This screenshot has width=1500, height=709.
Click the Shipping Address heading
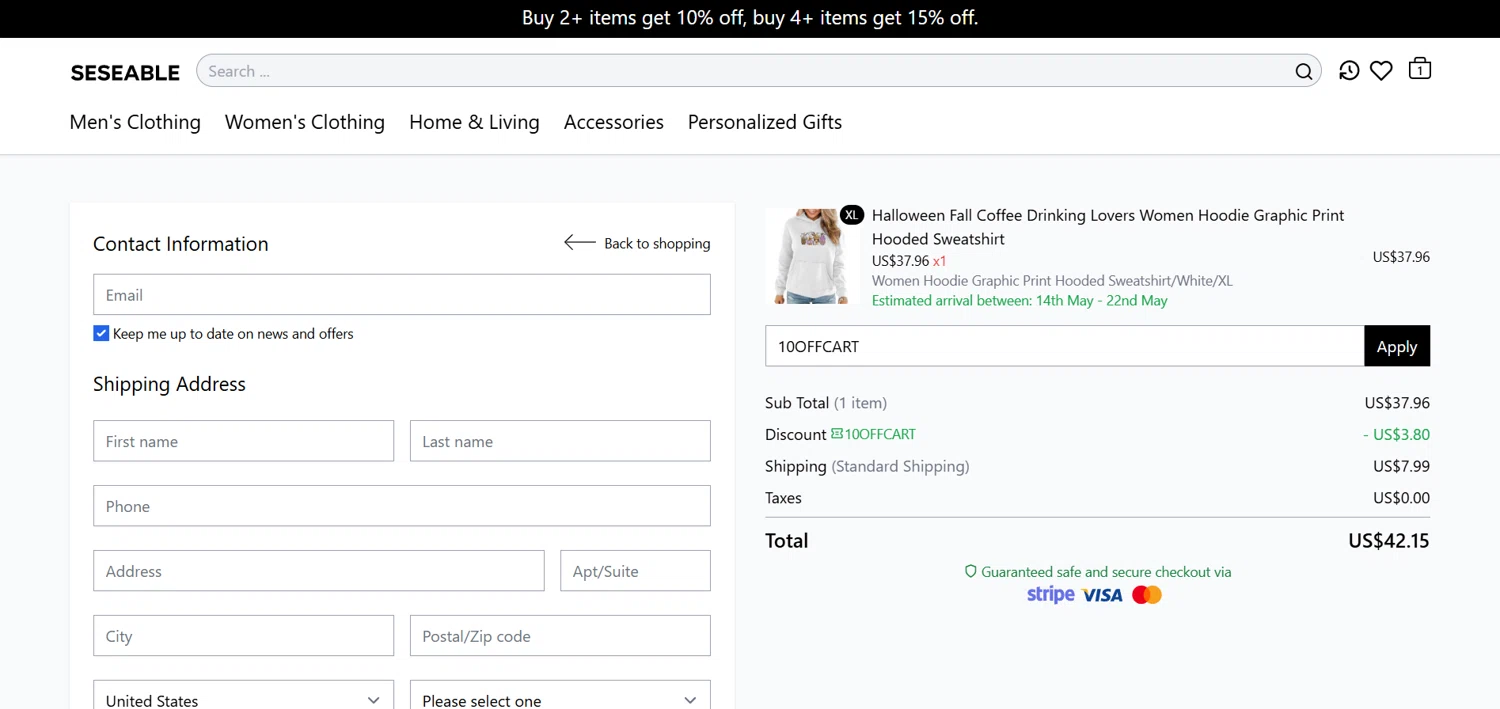[x=169, y=384]
